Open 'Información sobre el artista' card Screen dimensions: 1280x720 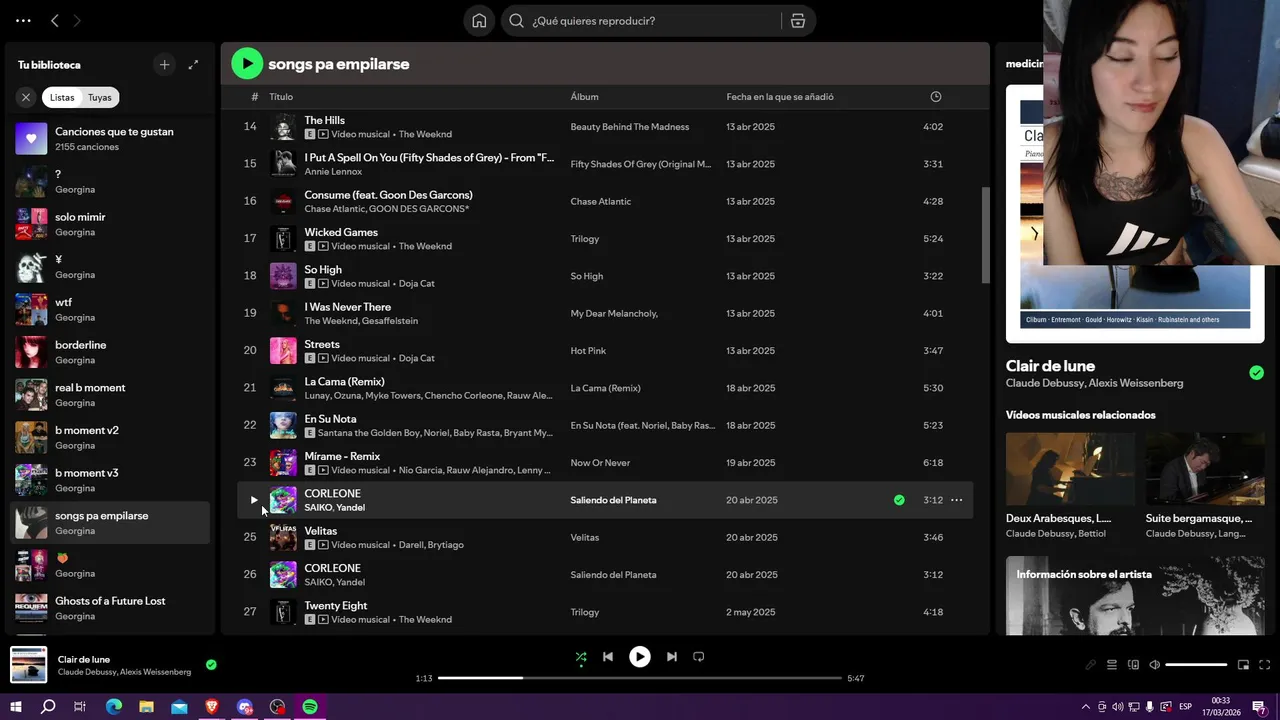1135,596
